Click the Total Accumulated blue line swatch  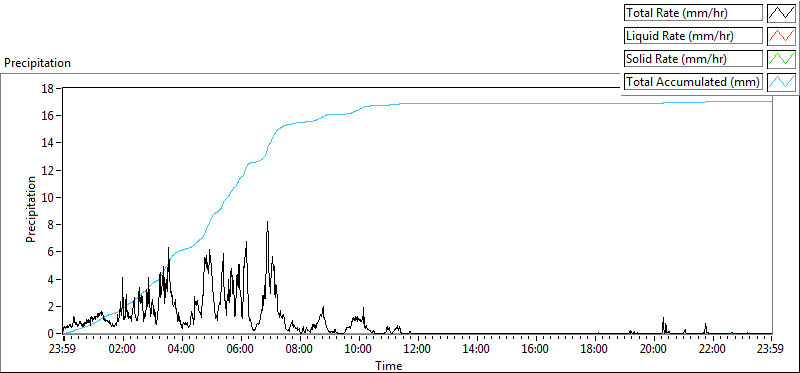coord(781,82)
